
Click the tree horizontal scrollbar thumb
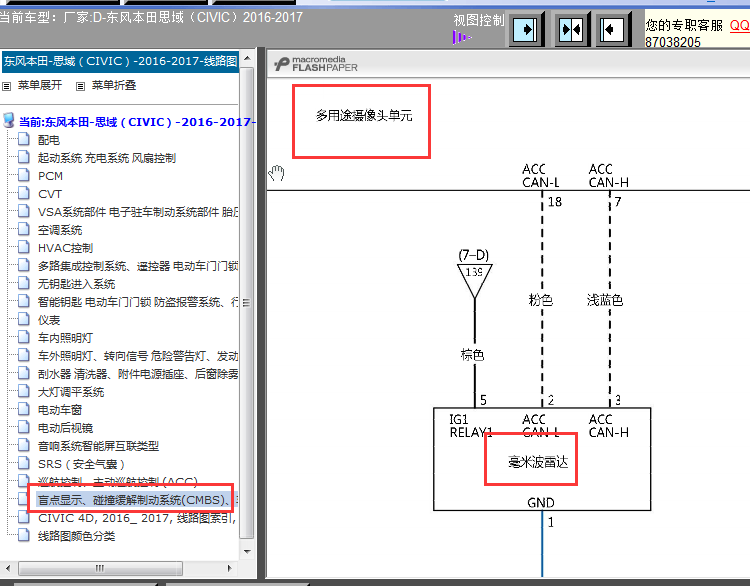(x=100, y=568)
